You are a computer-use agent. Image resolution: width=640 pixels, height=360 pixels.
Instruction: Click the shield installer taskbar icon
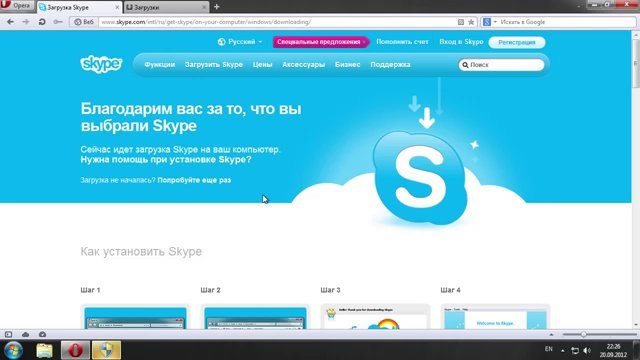tap(106, 350)
